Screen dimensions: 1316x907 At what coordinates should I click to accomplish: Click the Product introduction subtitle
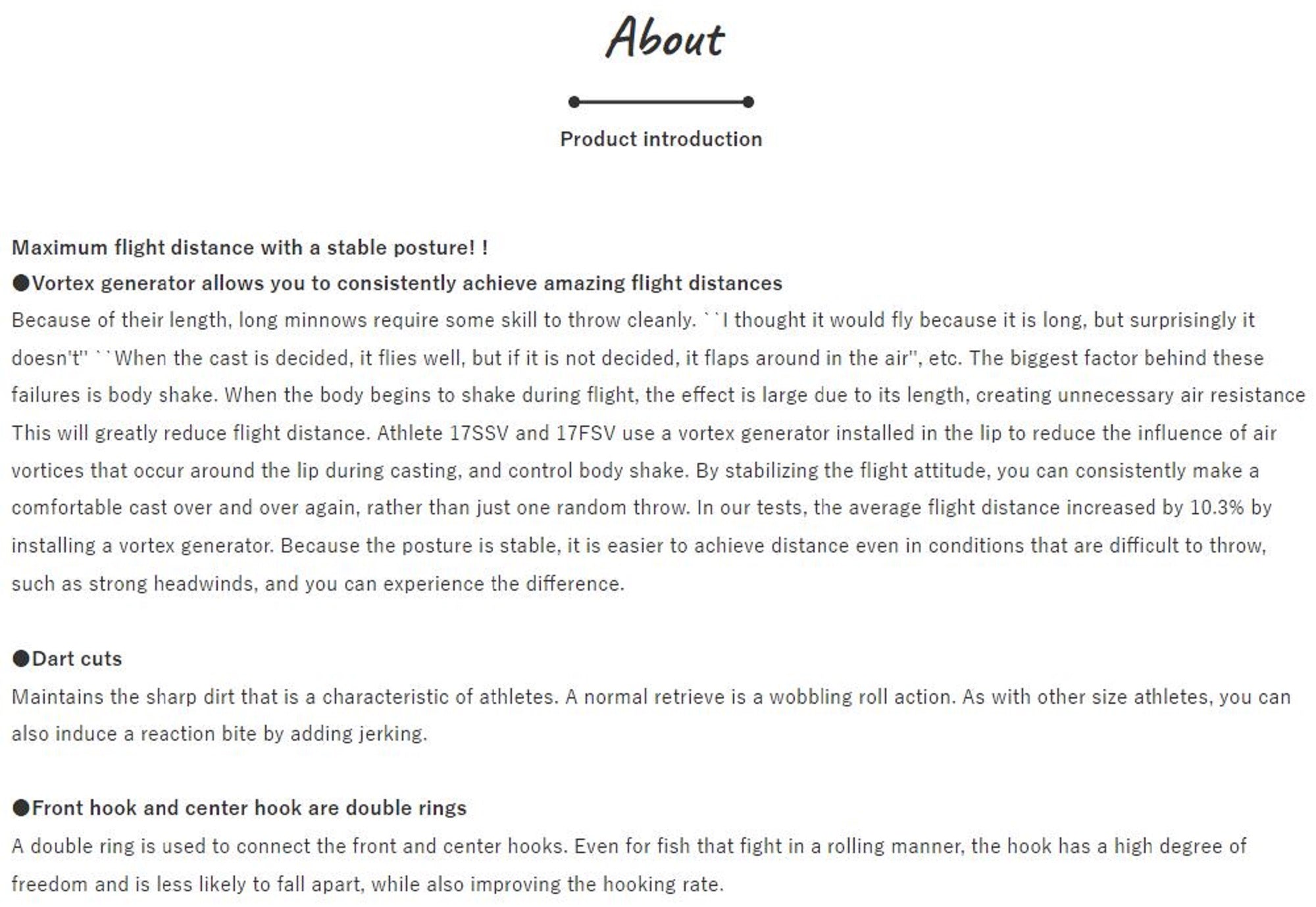pos(661,139)
